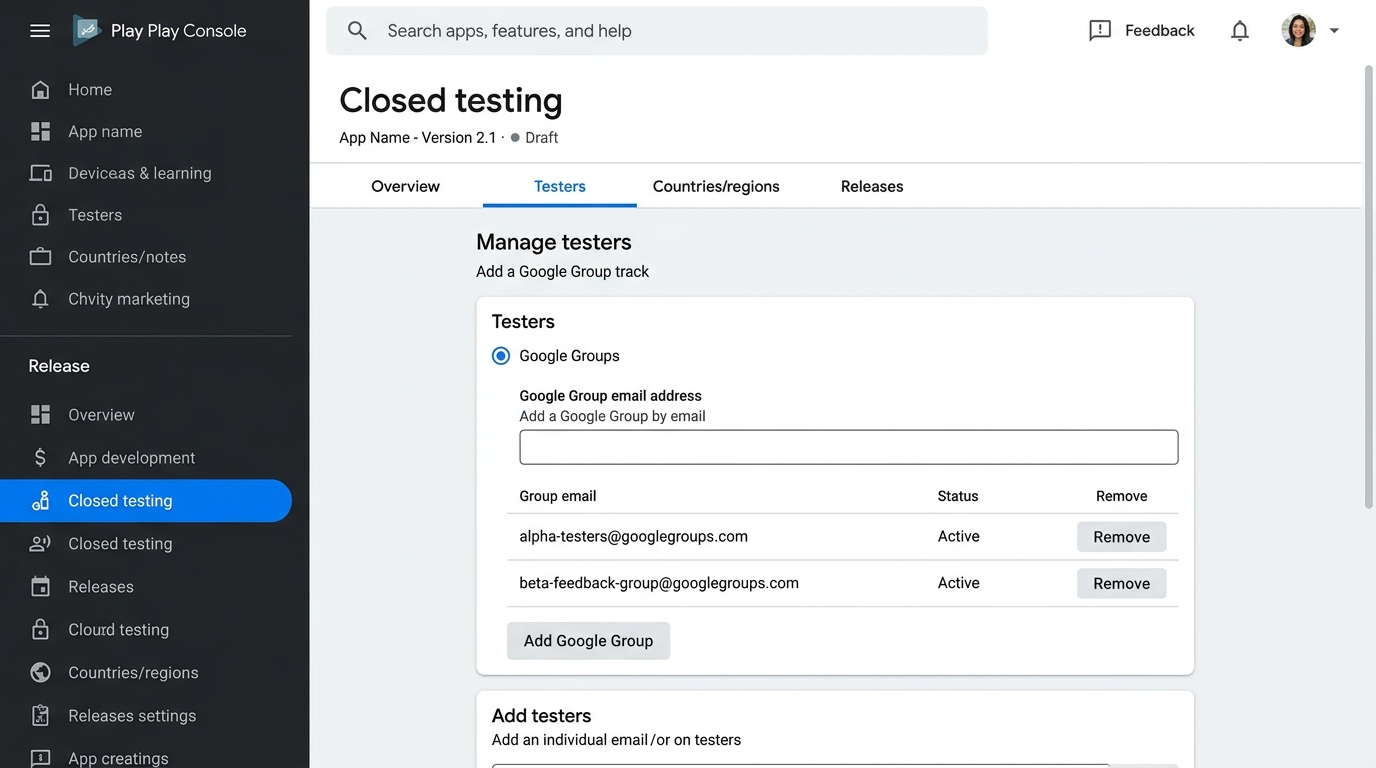The width and height of the screenshot is (1376, 768).
Task: Click App Name - Version 2.1 text
Action: pyautogui.click(x=418, y=138)
